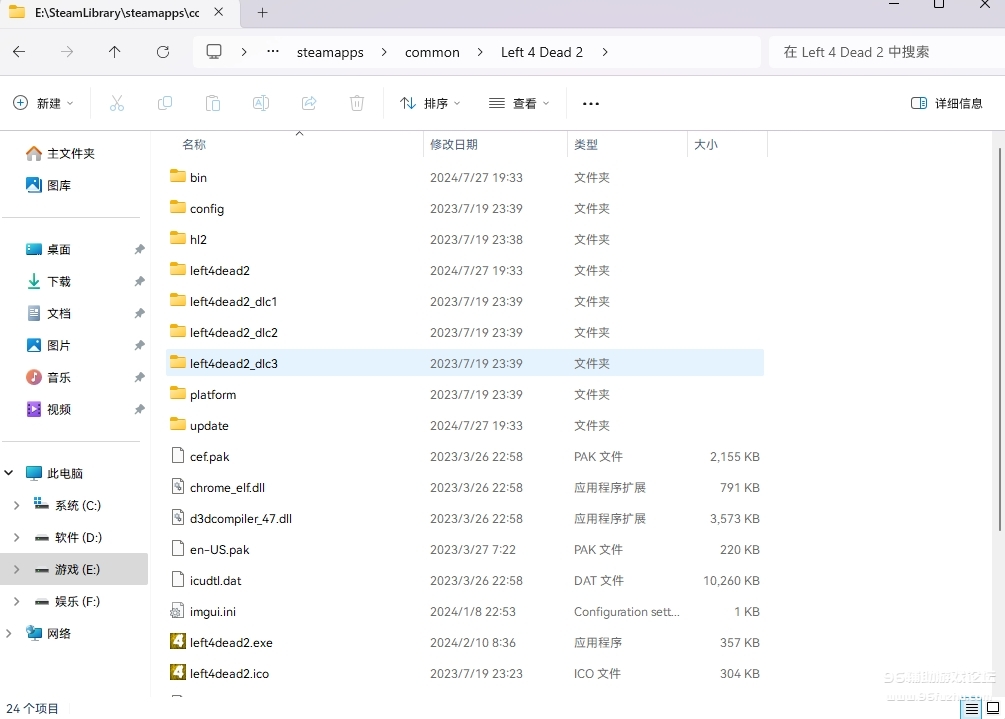
Task: Toggle the 详细信息 details pane
Action: (946, 103)
